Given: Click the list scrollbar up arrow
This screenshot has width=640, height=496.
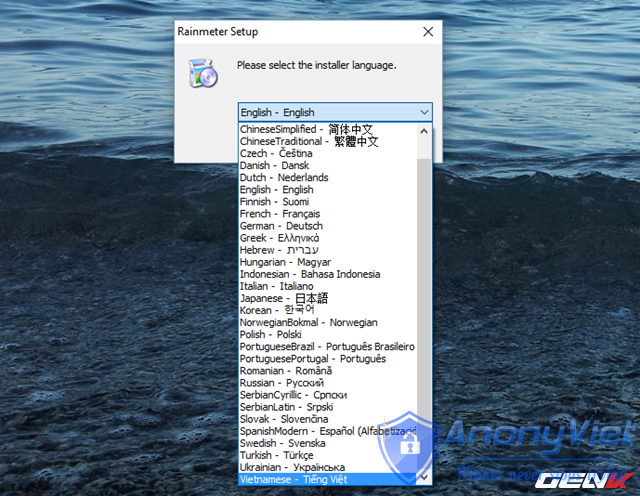Looking at the screenshot, I should [424, 131].
